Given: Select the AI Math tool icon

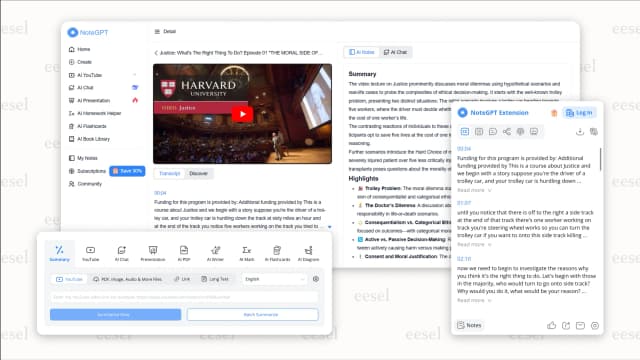Looking at the screenshot, I should pyautogui.click(x=247, y=253).
